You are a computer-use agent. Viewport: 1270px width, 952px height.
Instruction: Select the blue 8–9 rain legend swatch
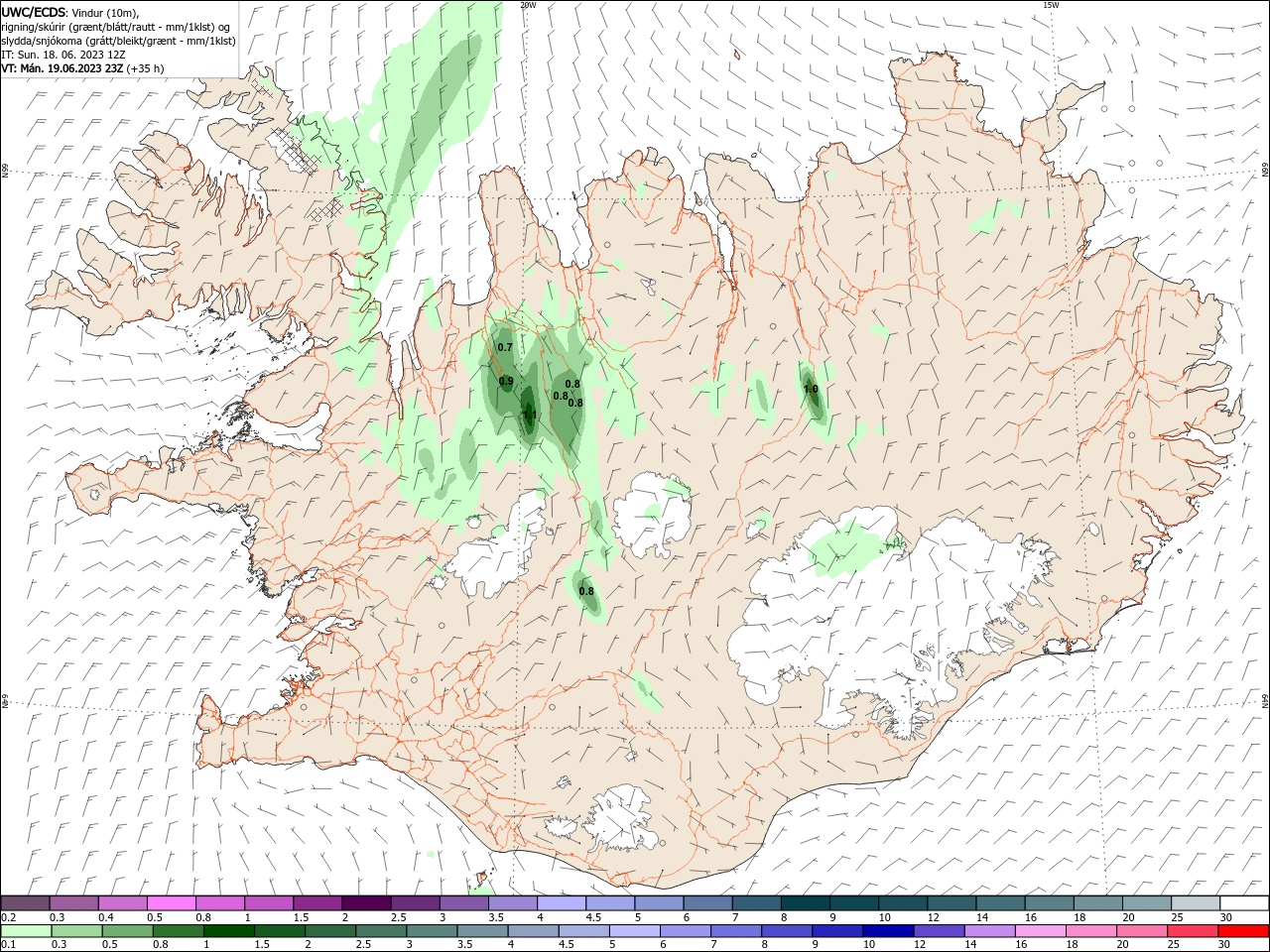(786, 931)
